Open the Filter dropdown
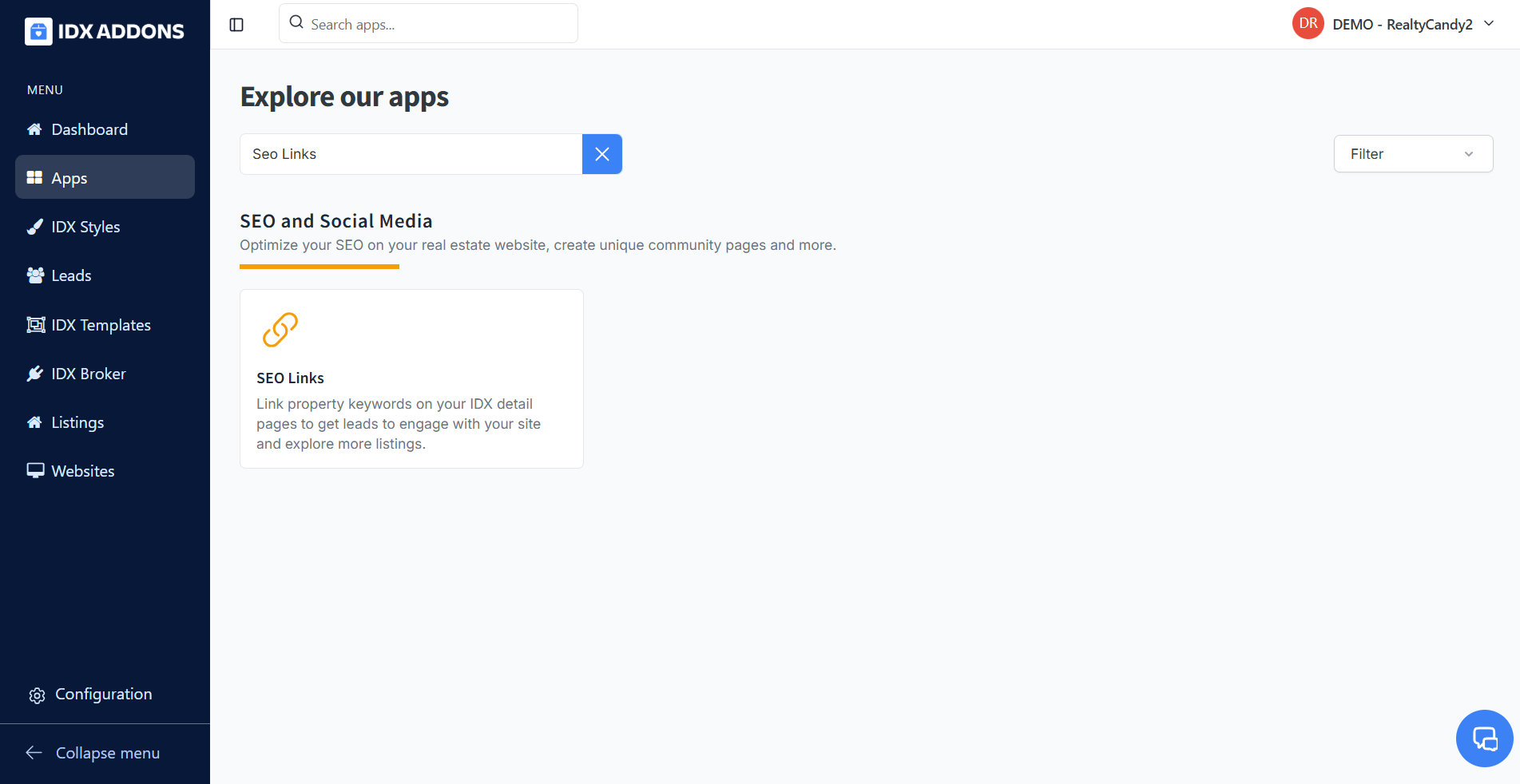The height and width of the screenshot is (784, 1520). point(1412,154)
